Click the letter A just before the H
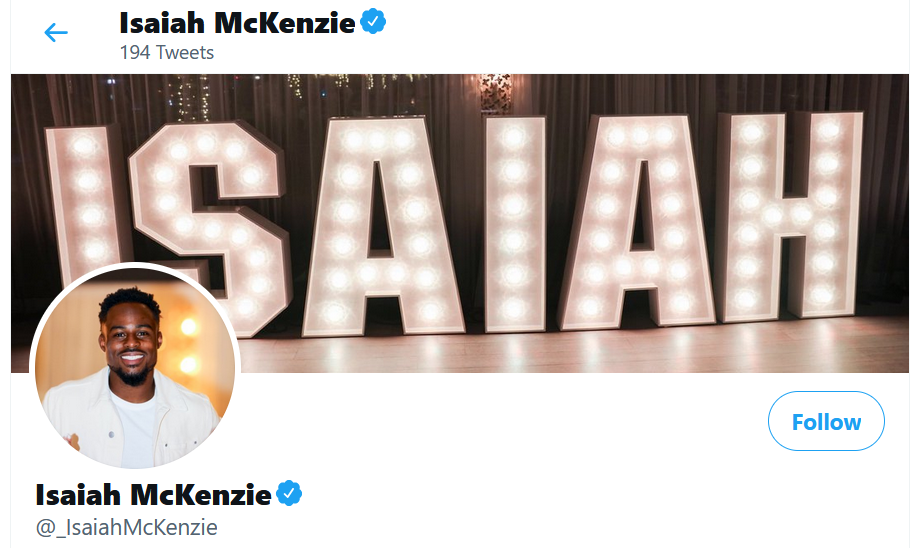The image size is (916, 548). coord(639,221)
